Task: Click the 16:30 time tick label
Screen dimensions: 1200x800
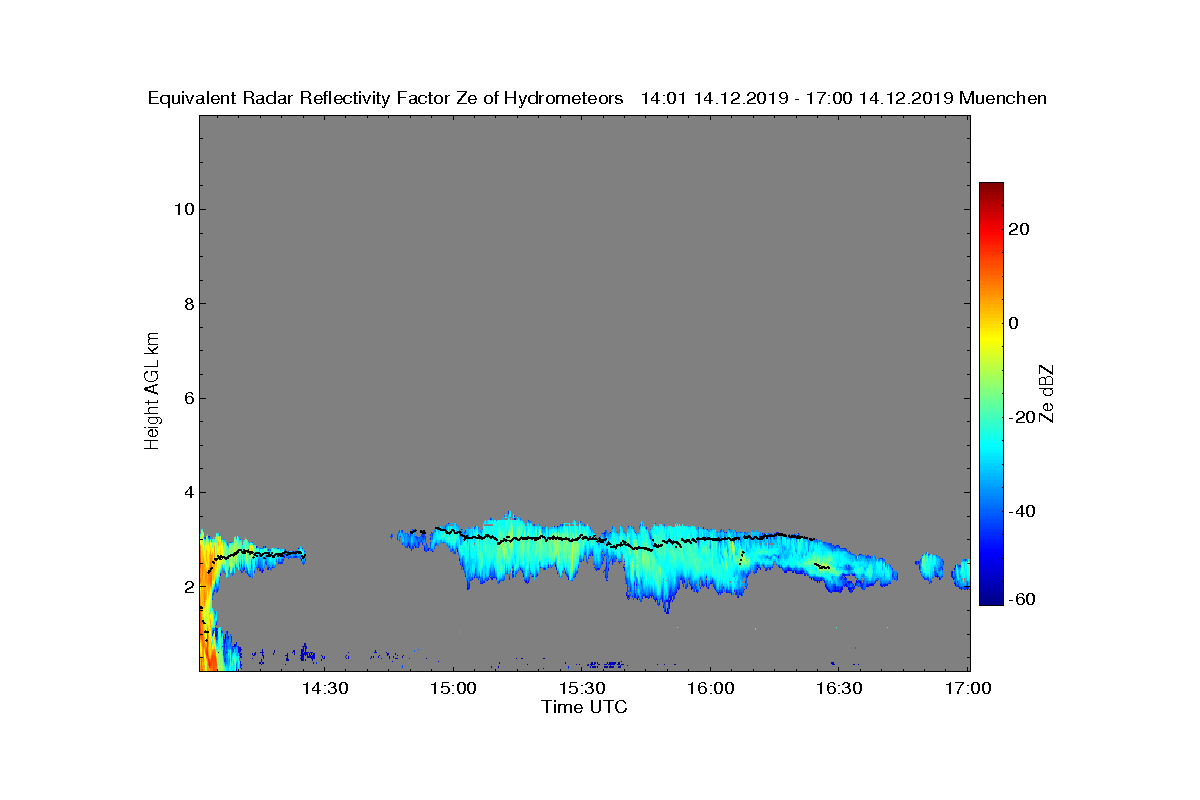Action: [x=840, y=688]
